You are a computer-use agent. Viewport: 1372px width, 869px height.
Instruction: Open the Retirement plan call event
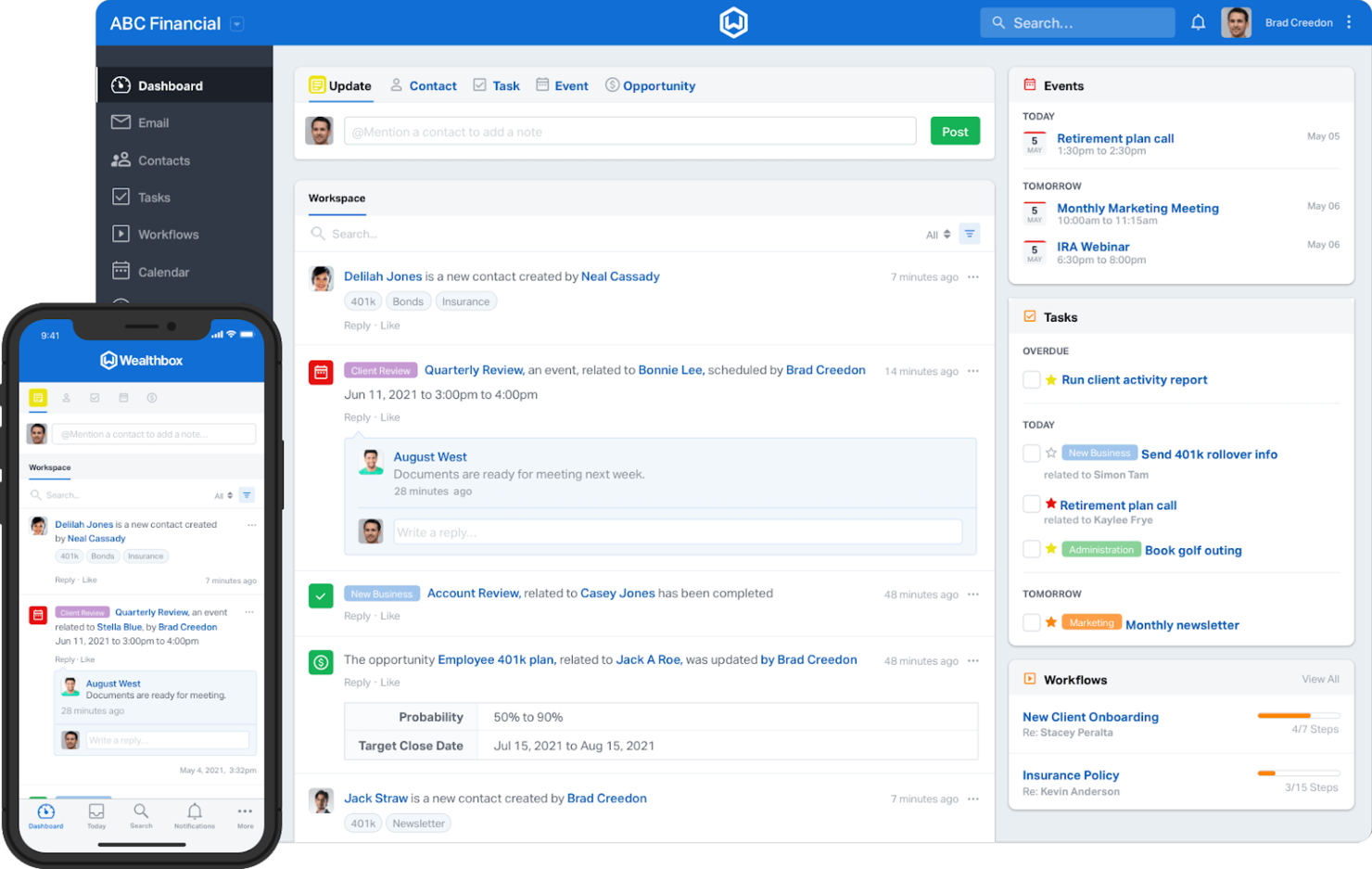pos(1115,138)
